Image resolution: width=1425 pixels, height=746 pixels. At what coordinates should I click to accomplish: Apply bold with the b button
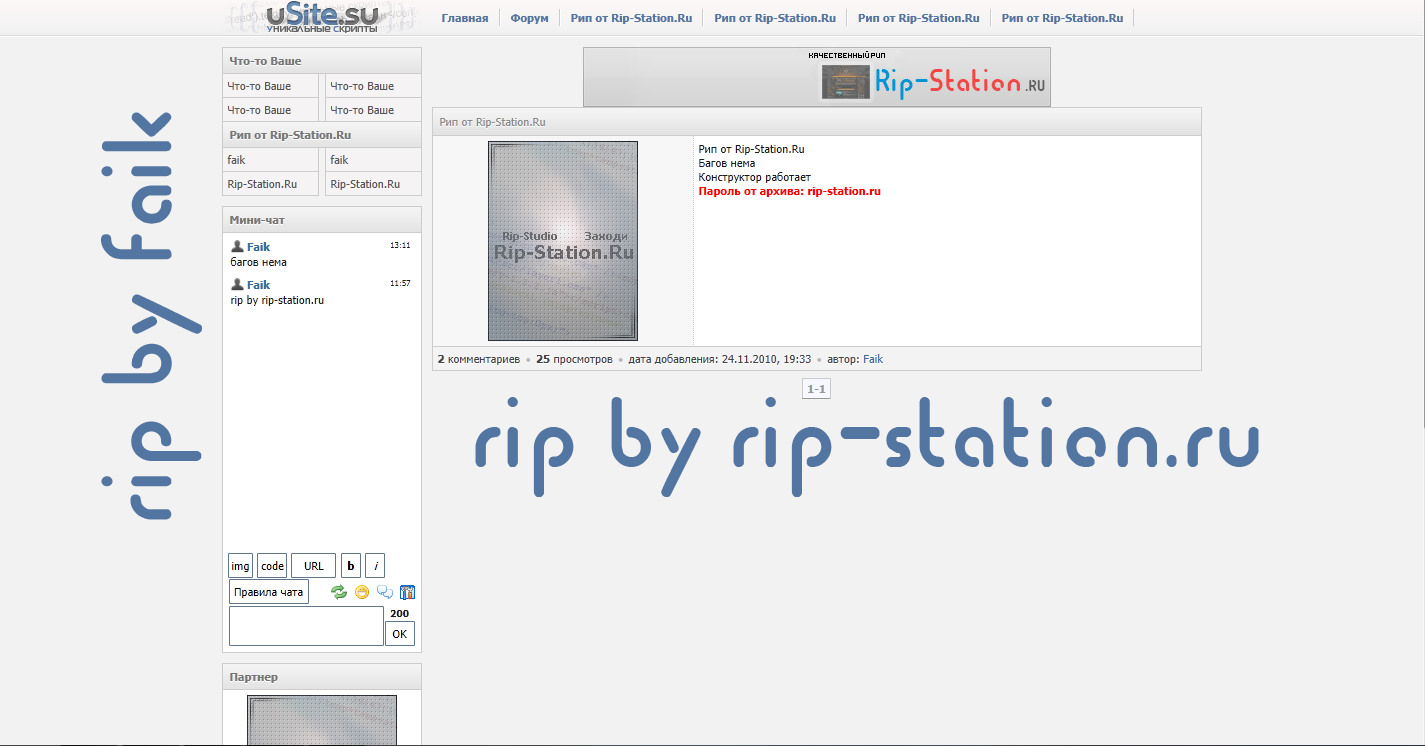click(351, 566)
